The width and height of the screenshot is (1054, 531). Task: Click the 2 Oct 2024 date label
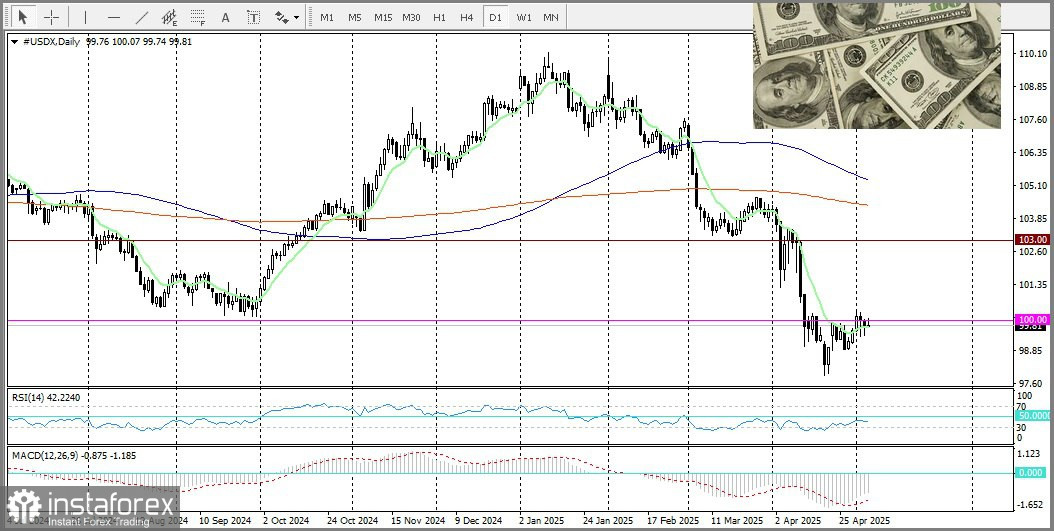[x=286, y=521]
